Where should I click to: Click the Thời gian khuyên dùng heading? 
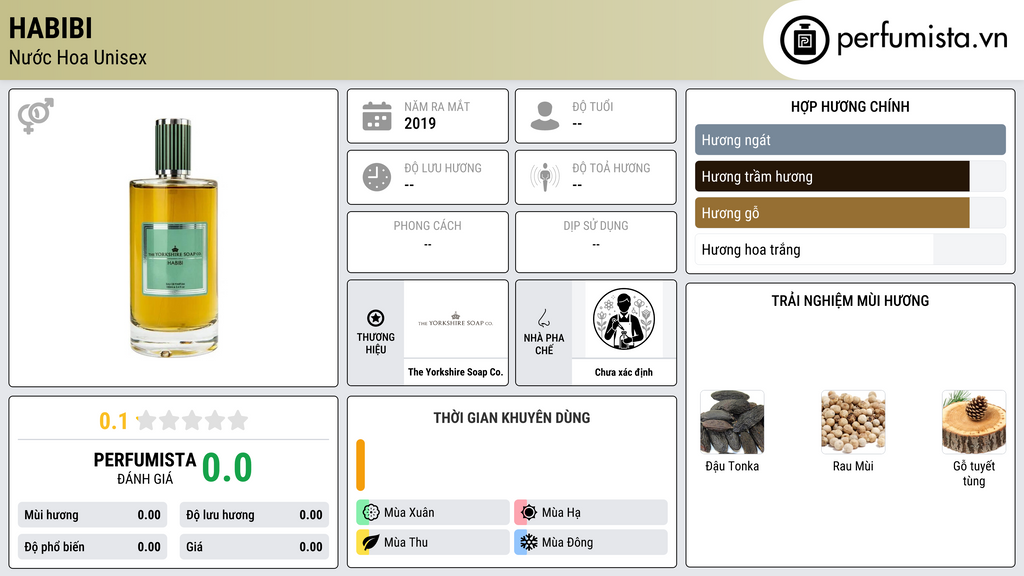512,418
